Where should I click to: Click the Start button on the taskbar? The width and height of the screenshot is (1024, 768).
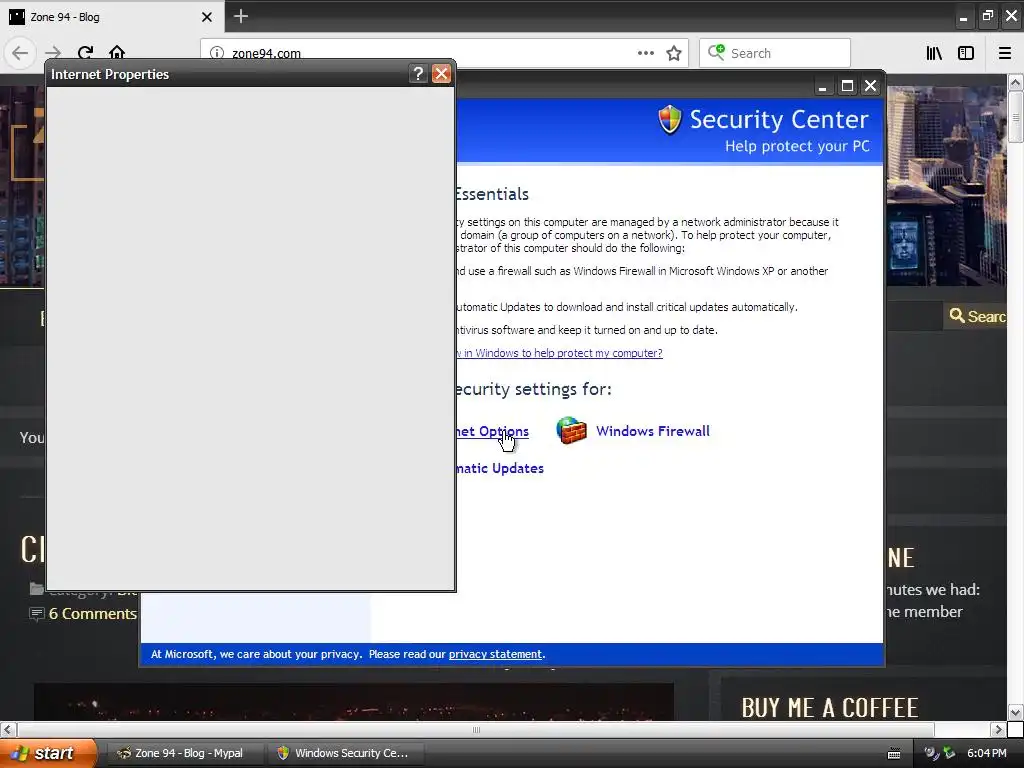click(x=48, y=753)
